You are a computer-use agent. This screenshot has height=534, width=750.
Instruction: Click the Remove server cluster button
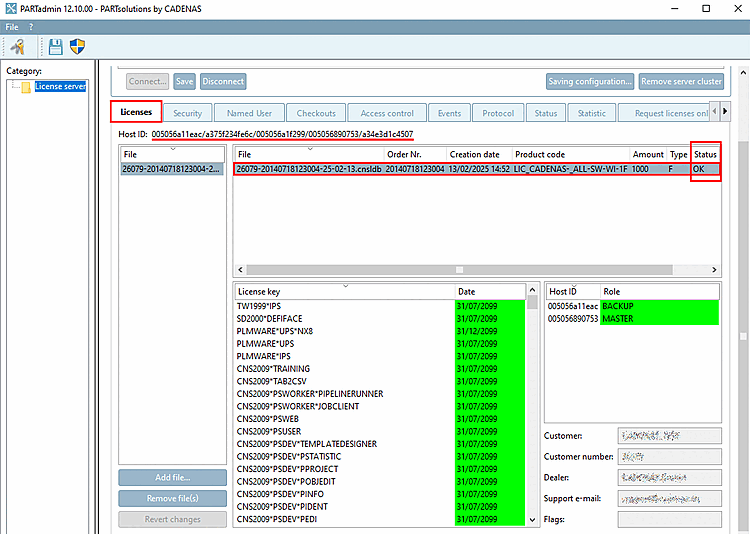pos(680,81)
